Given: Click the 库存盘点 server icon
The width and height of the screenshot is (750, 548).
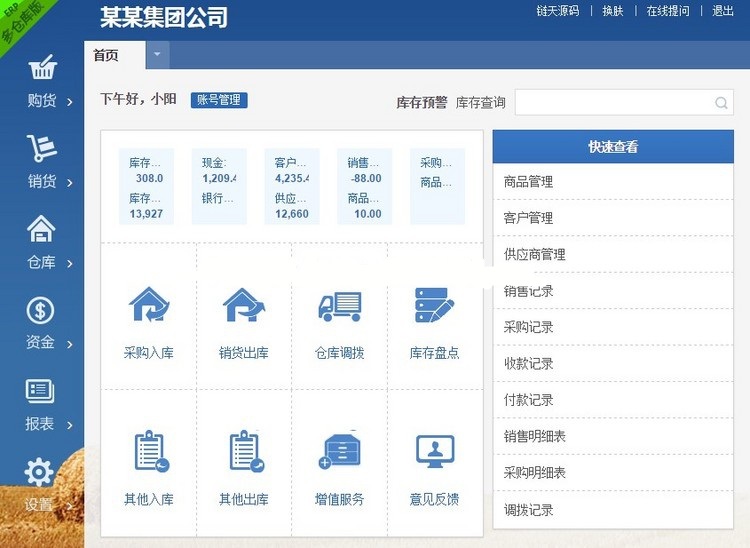Looking at the screenshot, I should [434, 305].
